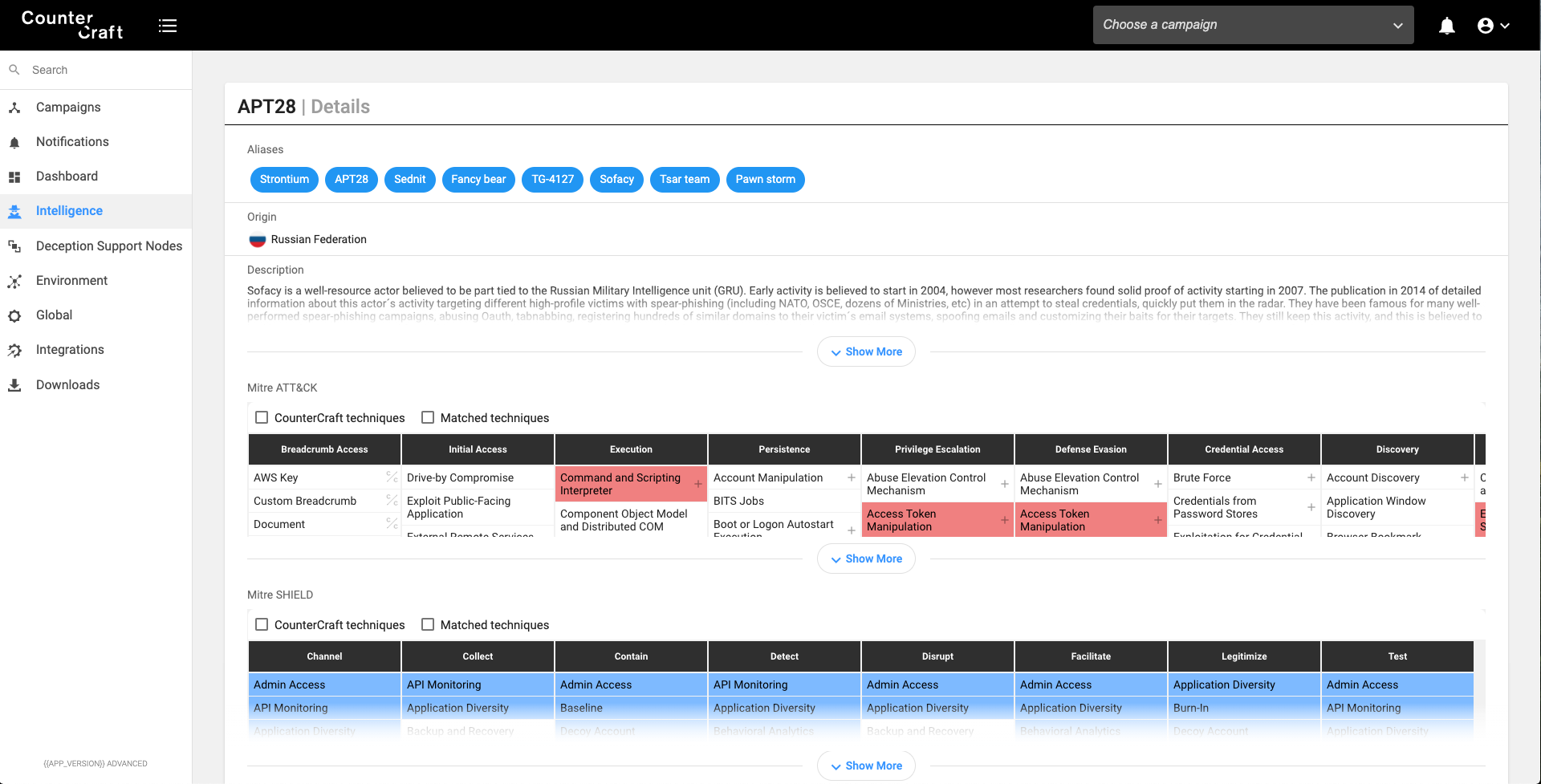Screen dimensions: 1541x784
Task: Enable CounterCraft techniques under Mitre SHIELD
Action: coord(262,624)
